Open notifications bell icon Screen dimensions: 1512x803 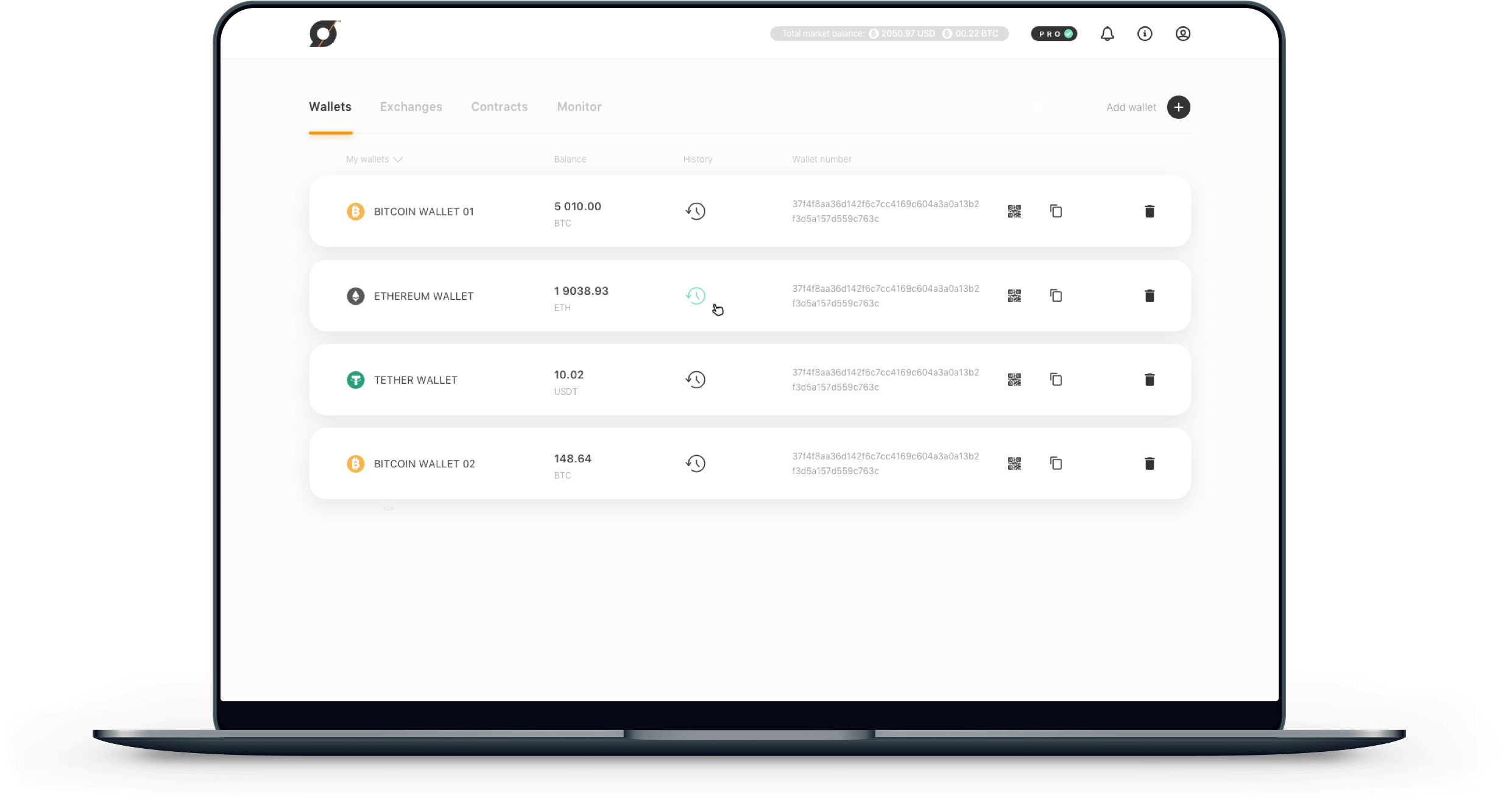[x=1107, y=34]
